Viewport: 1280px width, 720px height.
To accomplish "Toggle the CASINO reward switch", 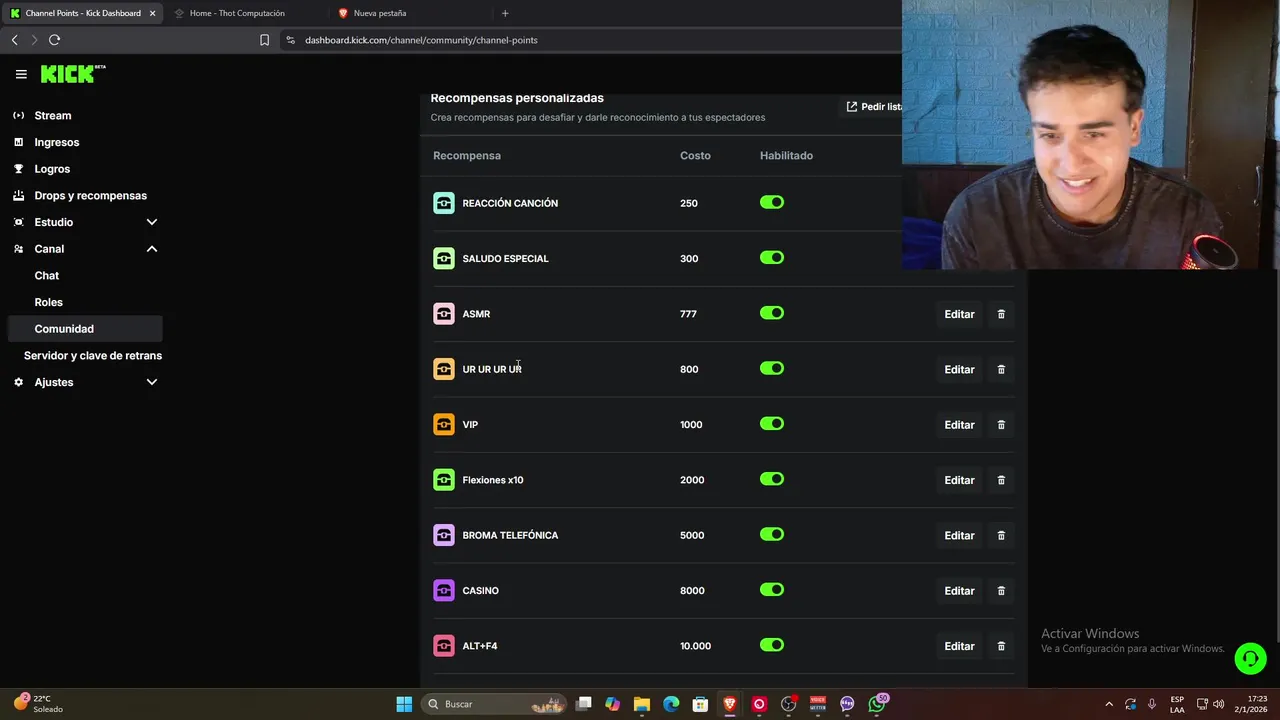I will point(772,590).
